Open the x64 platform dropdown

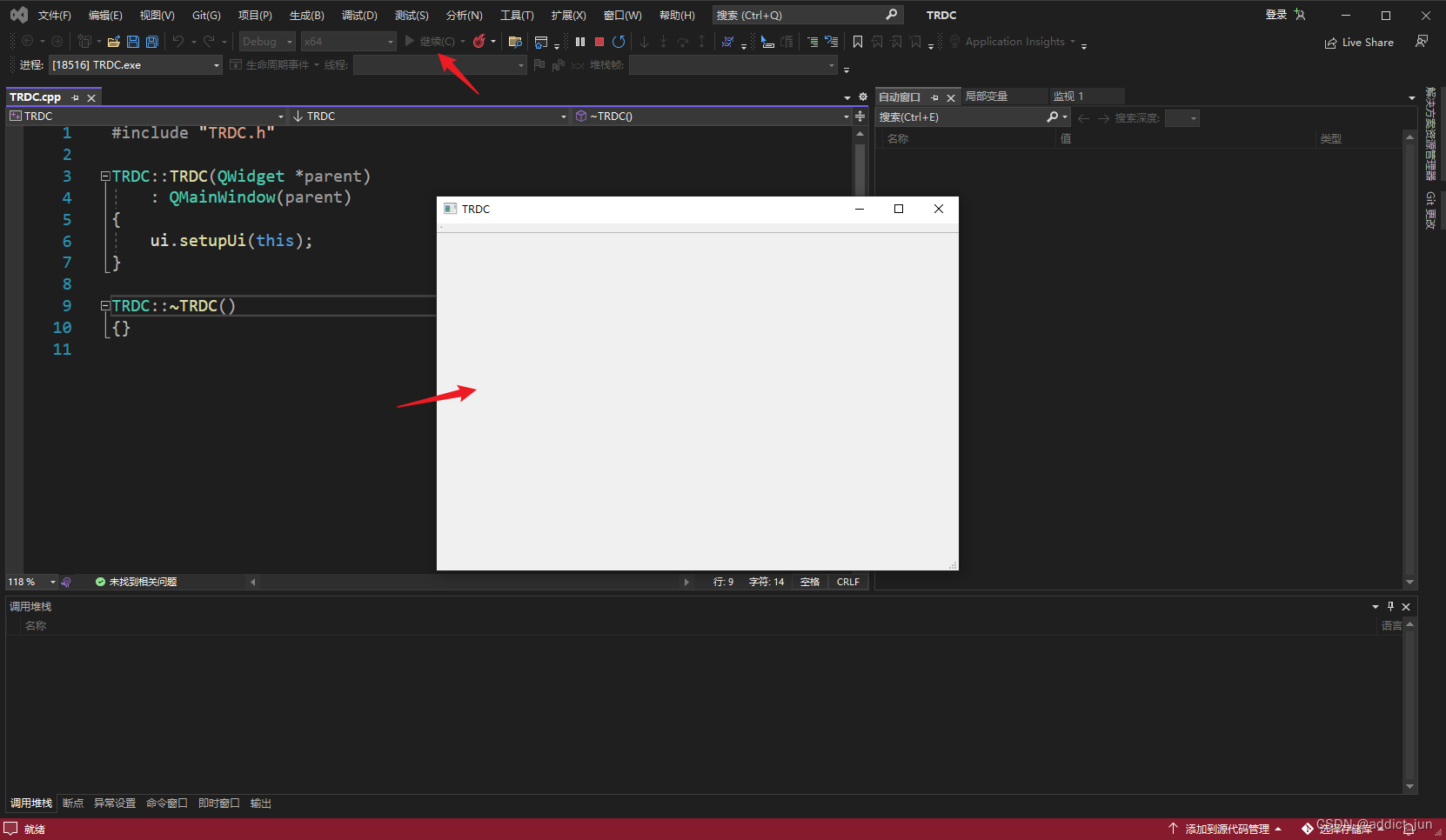[x=348, y=42]
